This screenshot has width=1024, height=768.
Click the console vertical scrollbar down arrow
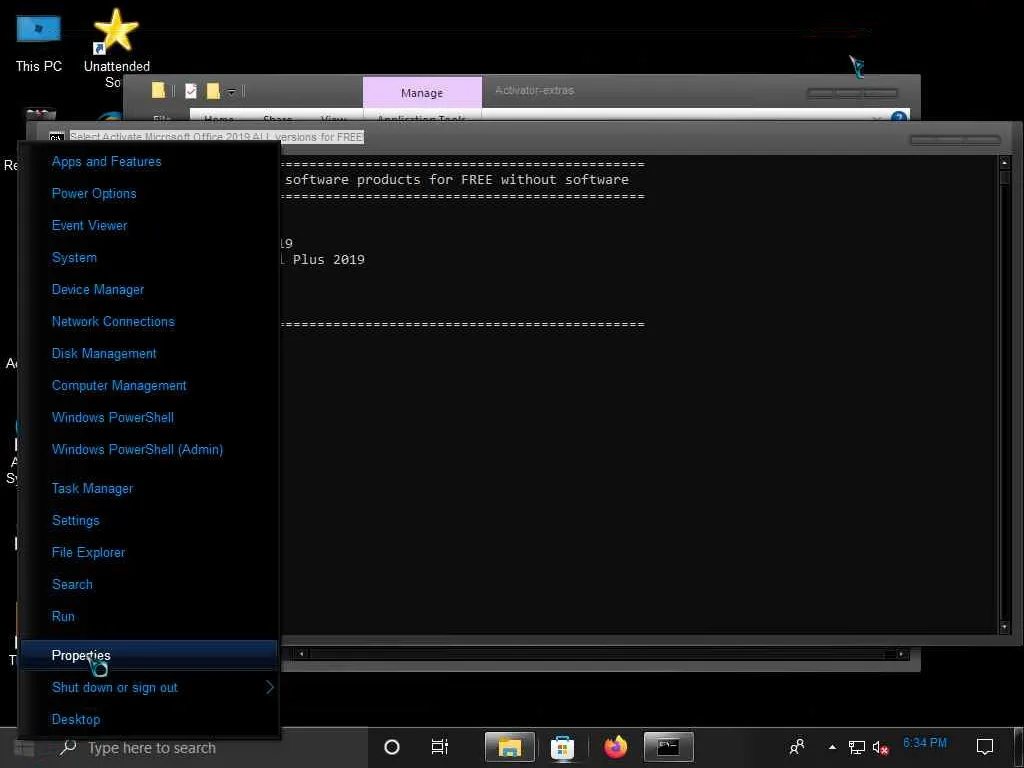[x=1004, y=627]
